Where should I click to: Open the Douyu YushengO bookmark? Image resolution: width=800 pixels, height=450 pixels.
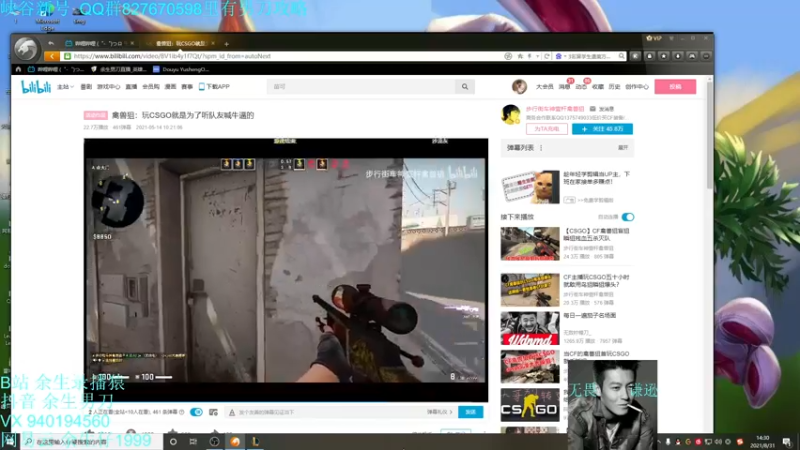pos(181,69)
